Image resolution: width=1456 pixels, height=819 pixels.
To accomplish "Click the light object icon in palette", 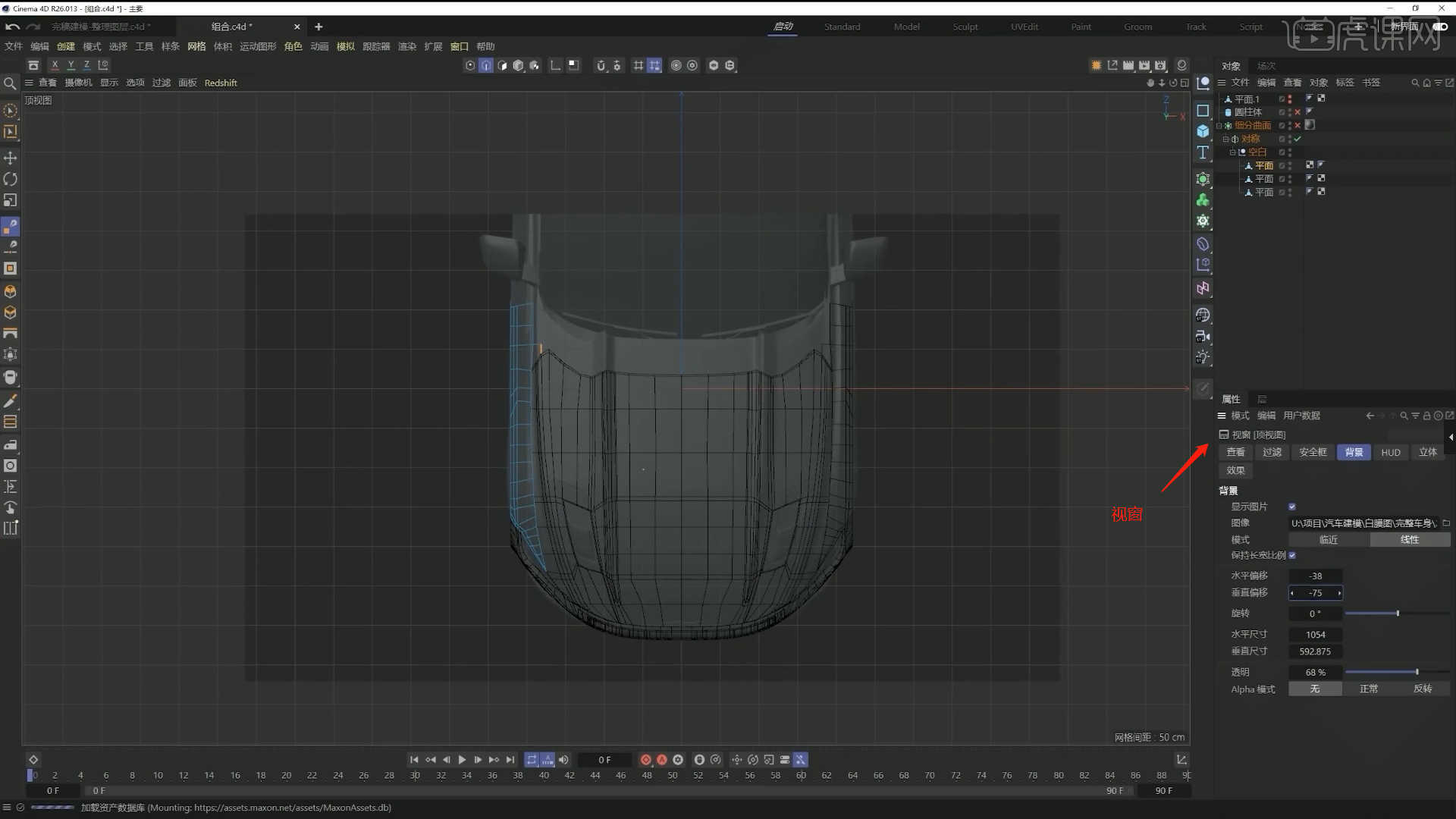I will tap(1203, 357).
